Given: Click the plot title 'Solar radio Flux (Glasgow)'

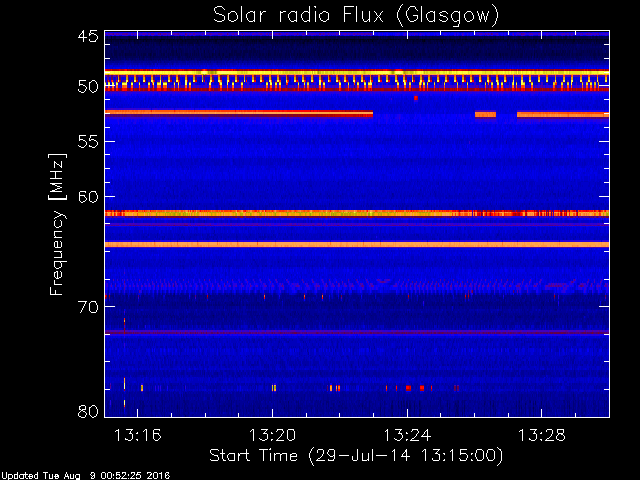Looking at the screenshot, I should (356, 16).
